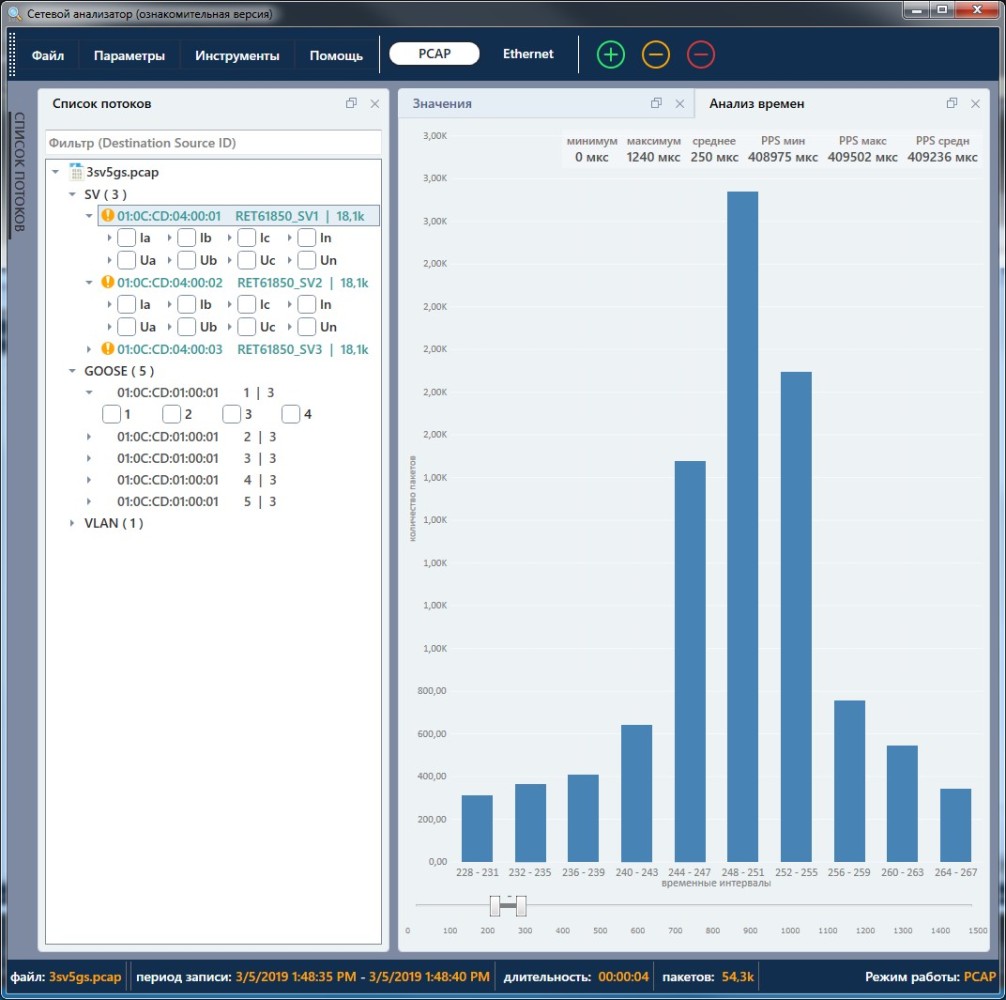
Task: Click the orange minus remove button
Action: (656, 55)
